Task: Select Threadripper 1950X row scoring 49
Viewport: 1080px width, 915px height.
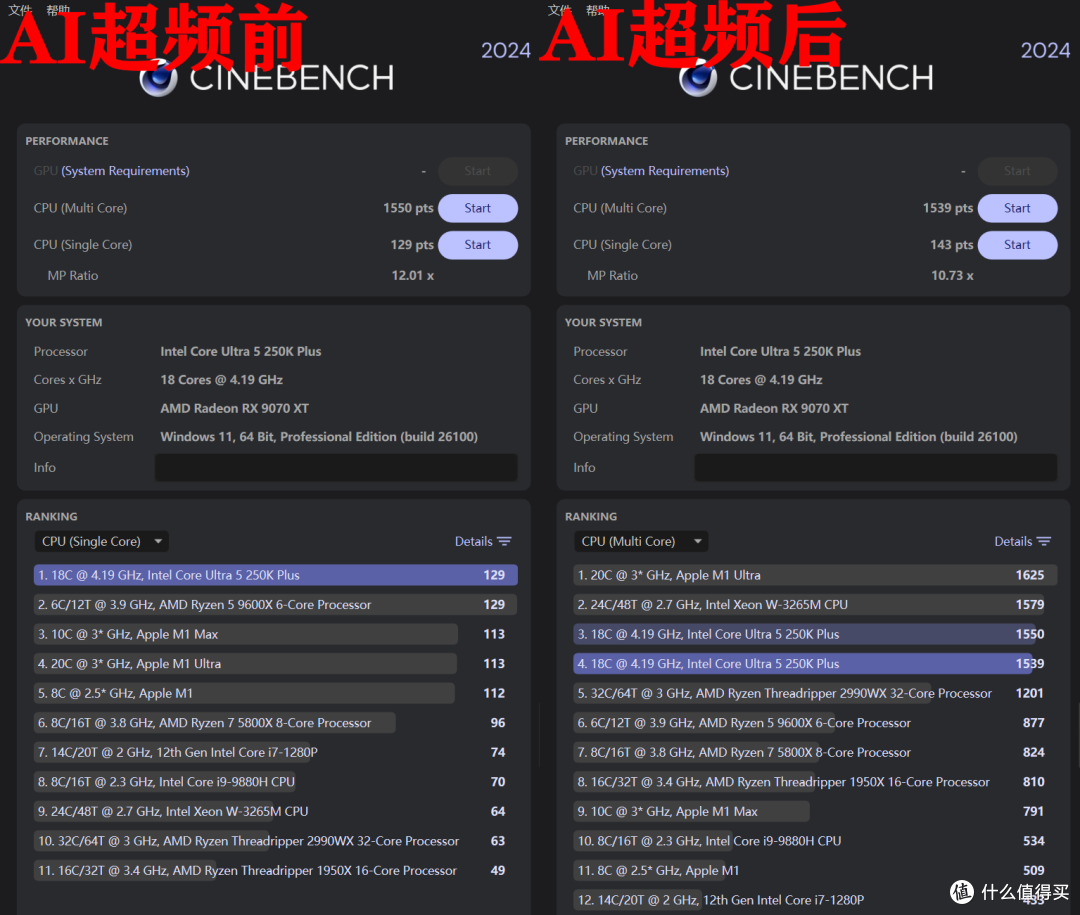Action: [276, 871]
